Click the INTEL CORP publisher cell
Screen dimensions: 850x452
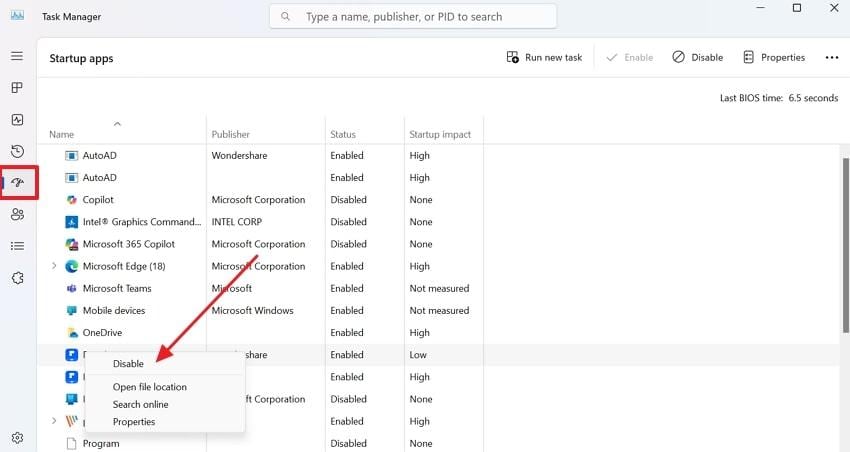[236, 222]
